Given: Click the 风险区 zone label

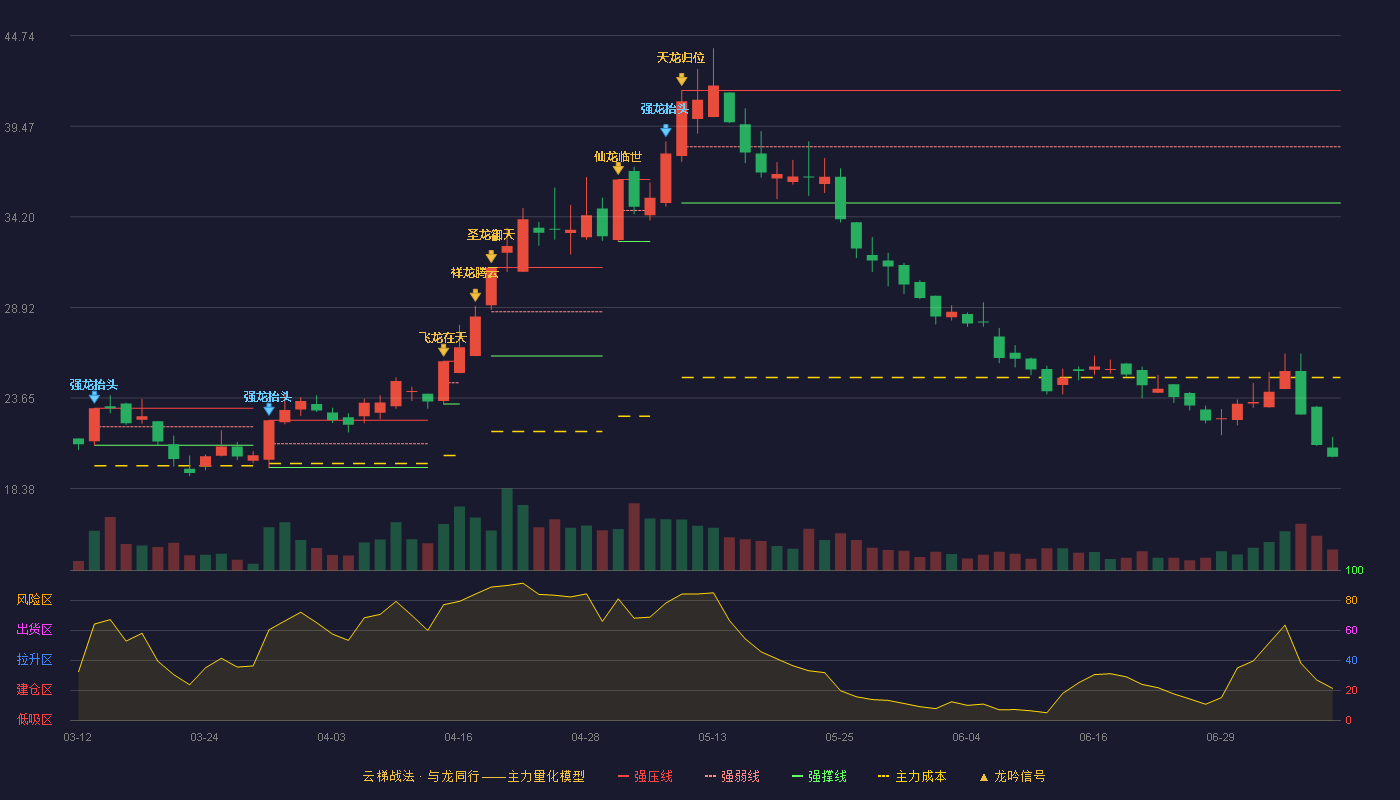Looking at the screenshot, I should click(34, 600).
